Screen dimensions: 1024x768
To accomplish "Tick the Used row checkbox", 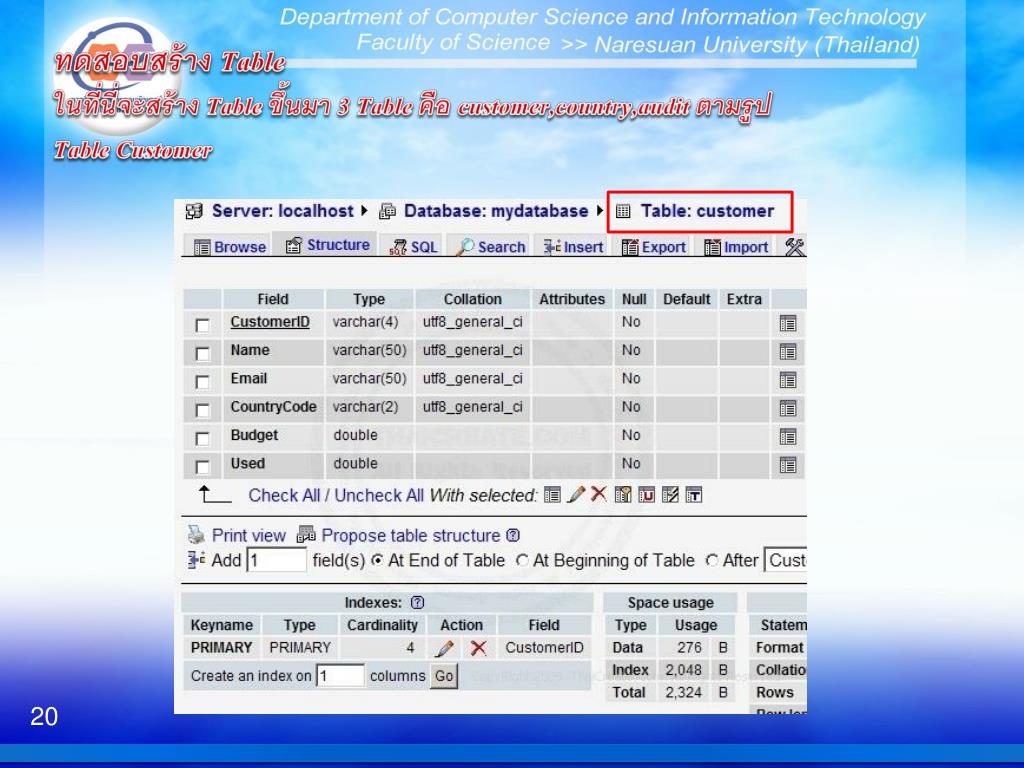I will (x=202, y=466).
